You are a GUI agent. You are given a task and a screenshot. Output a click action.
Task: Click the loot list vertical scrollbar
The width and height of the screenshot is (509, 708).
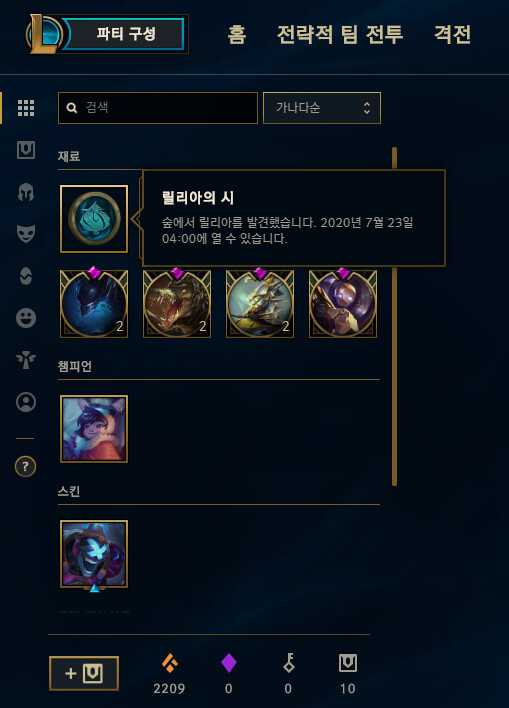coord(394,316)
